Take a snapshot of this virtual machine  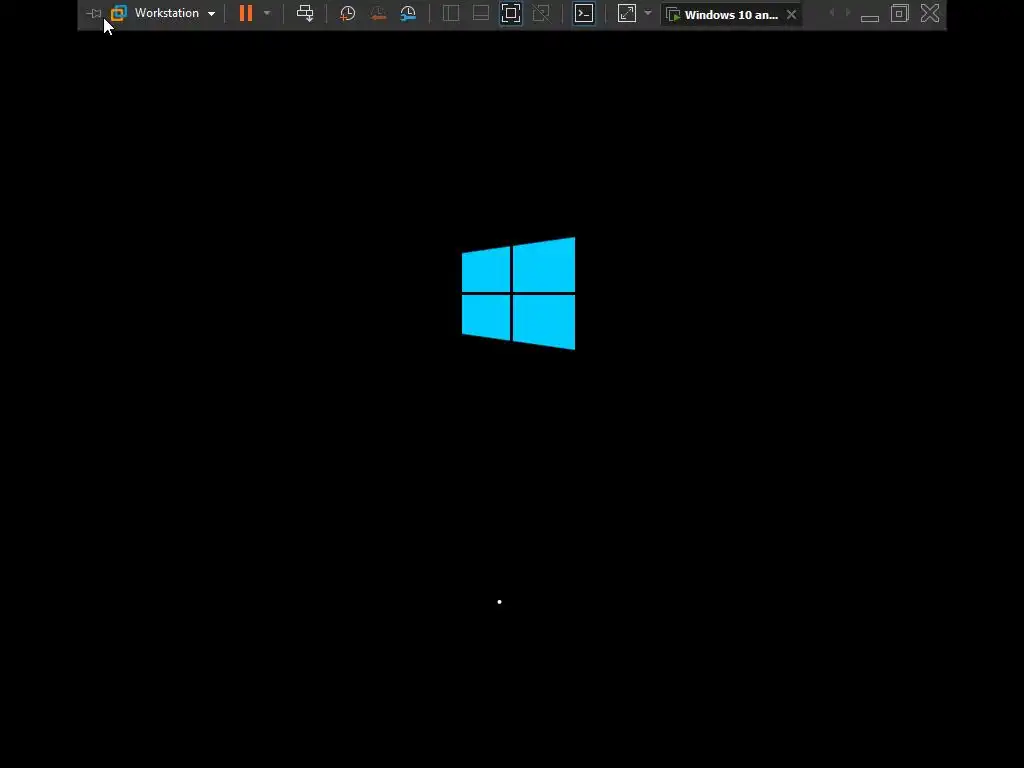coord(347,13)
